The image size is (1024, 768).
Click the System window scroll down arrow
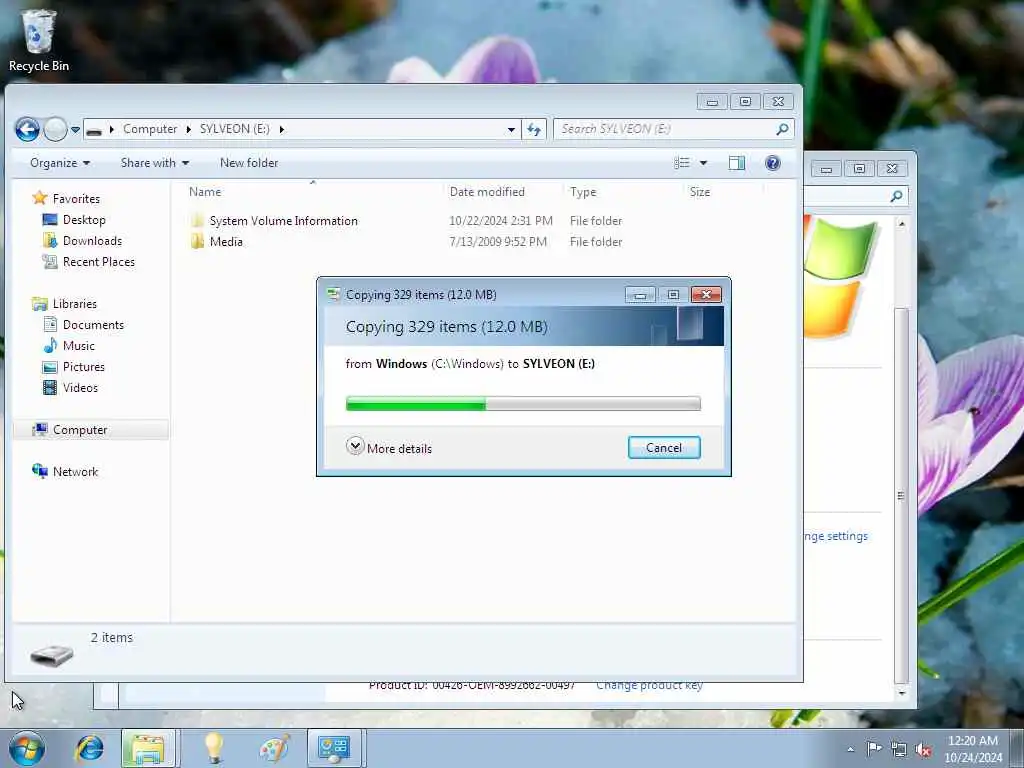(x=901, y=693)
